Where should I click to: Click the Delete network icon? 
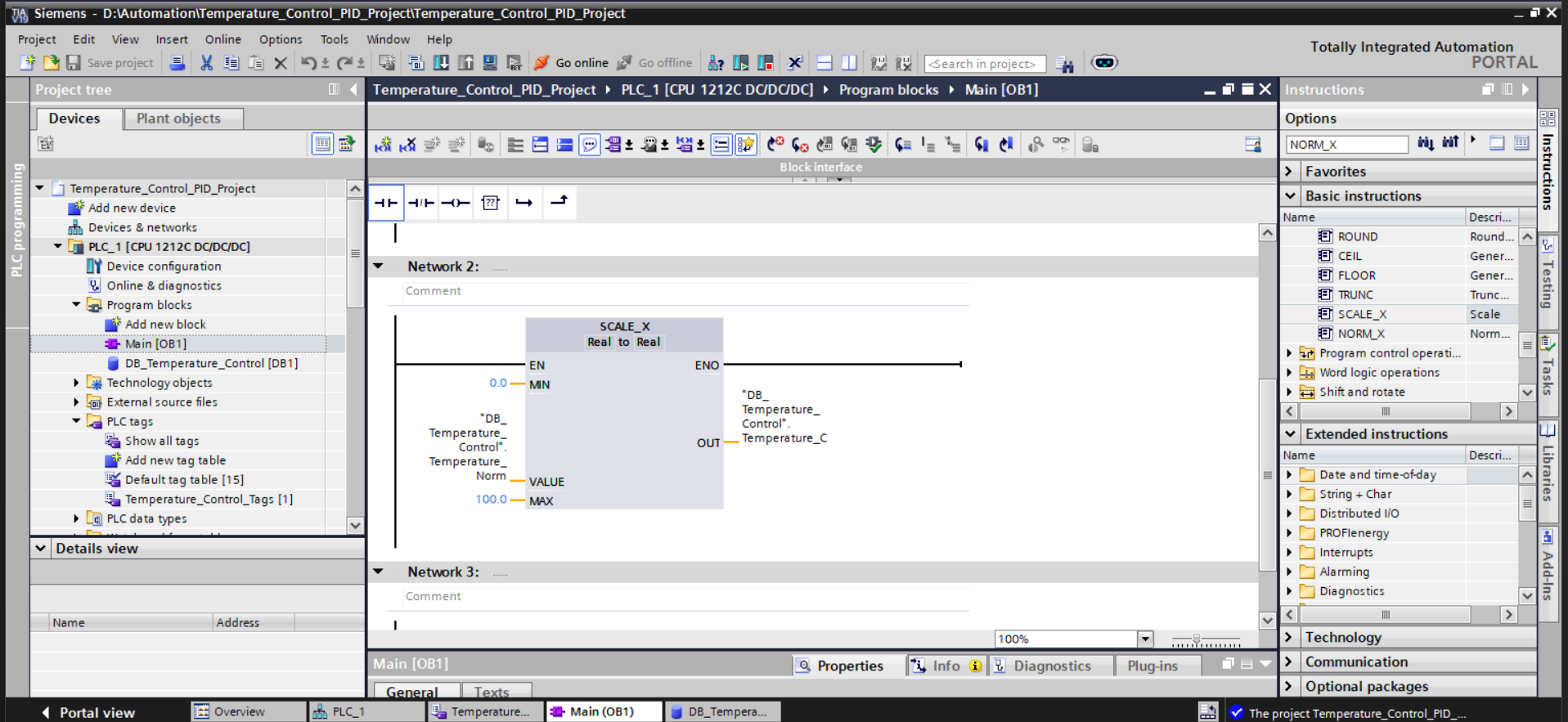[x=407, y=145]
